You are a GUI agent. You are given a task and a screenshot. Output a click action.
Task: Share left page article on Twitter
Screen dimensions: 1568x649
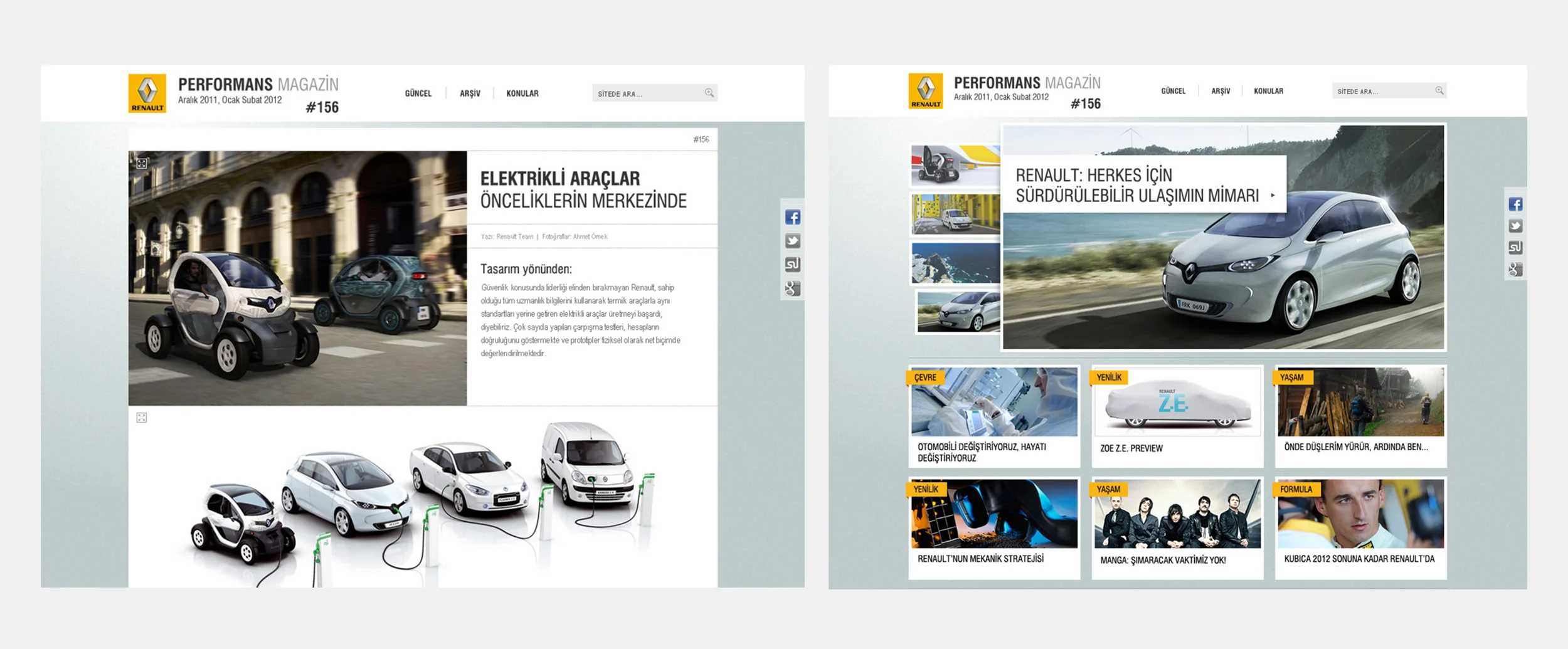[793, 241]
